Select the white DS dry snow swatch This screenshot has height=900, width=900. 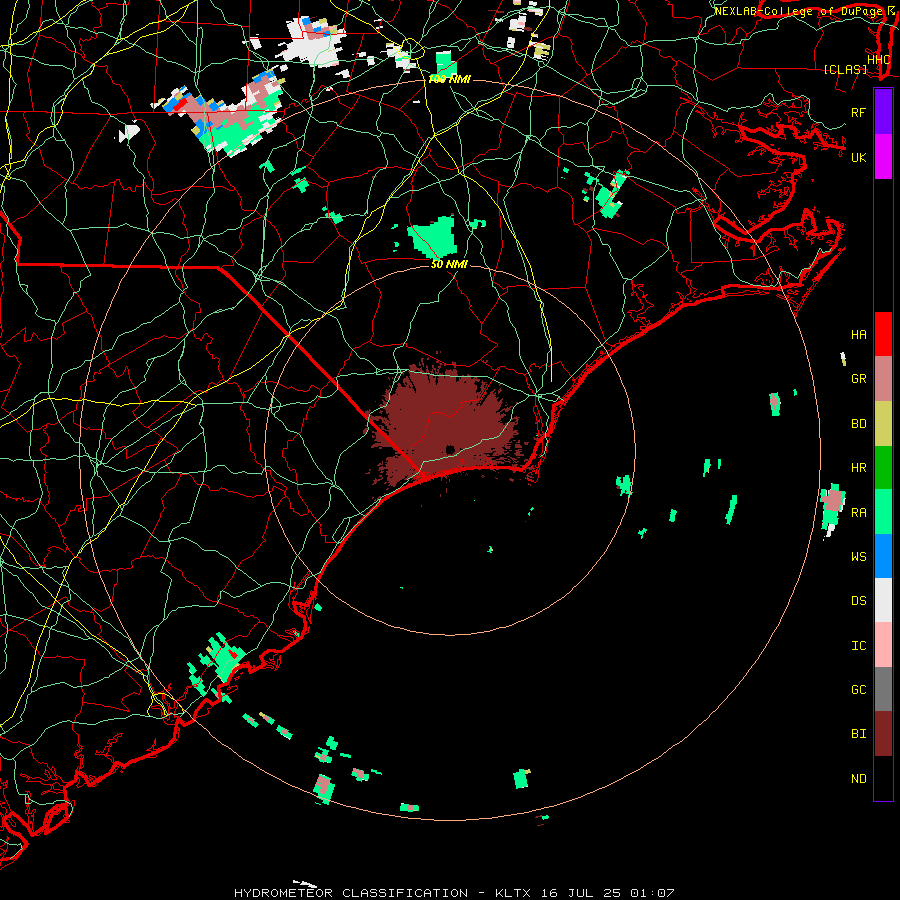coord(883,600)
